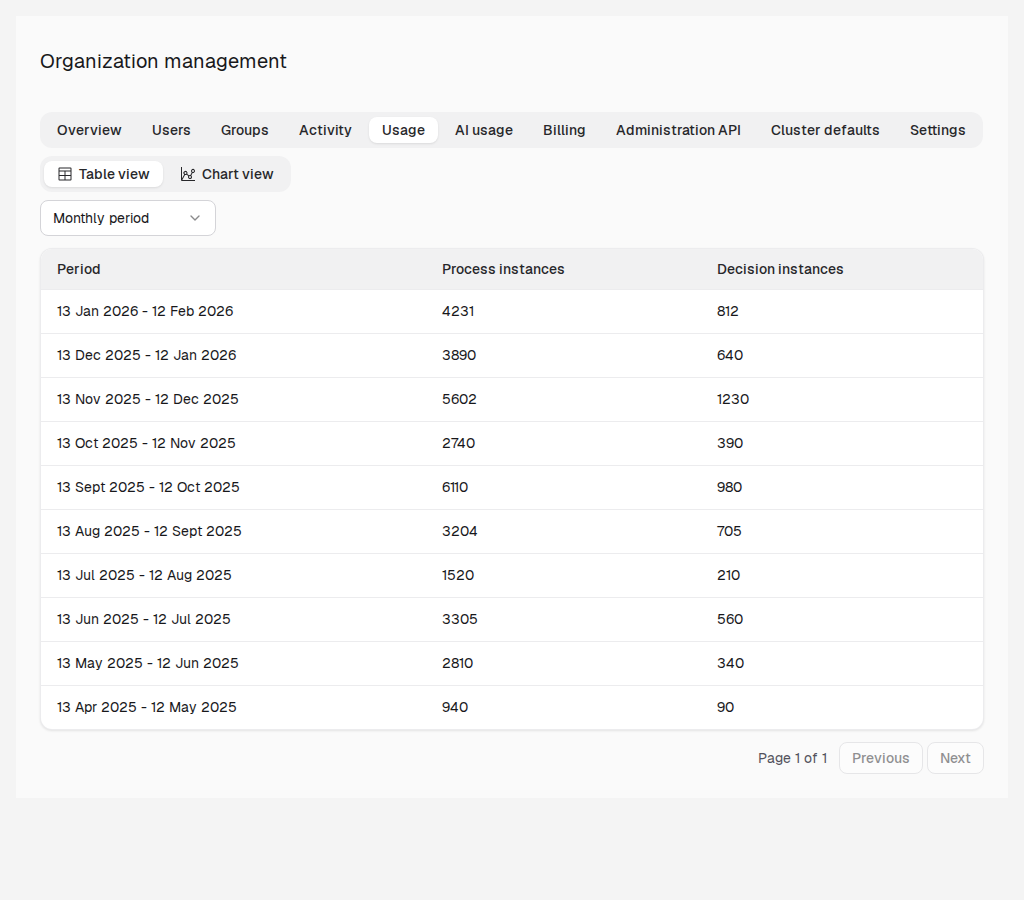Switch to the Users tab
The height and width of the screenshot is (900, 1024).
click(x=171, y=130)
